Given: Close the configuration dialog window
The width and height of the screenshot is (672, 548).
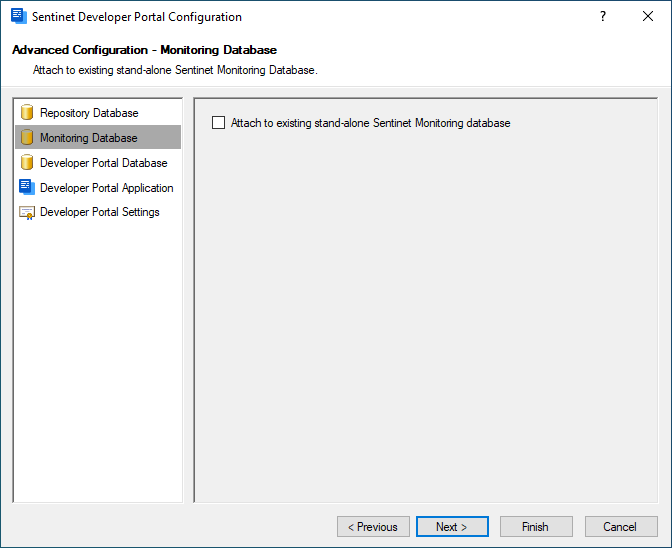Looking at the screenshot, I should (x=648, y=16).
